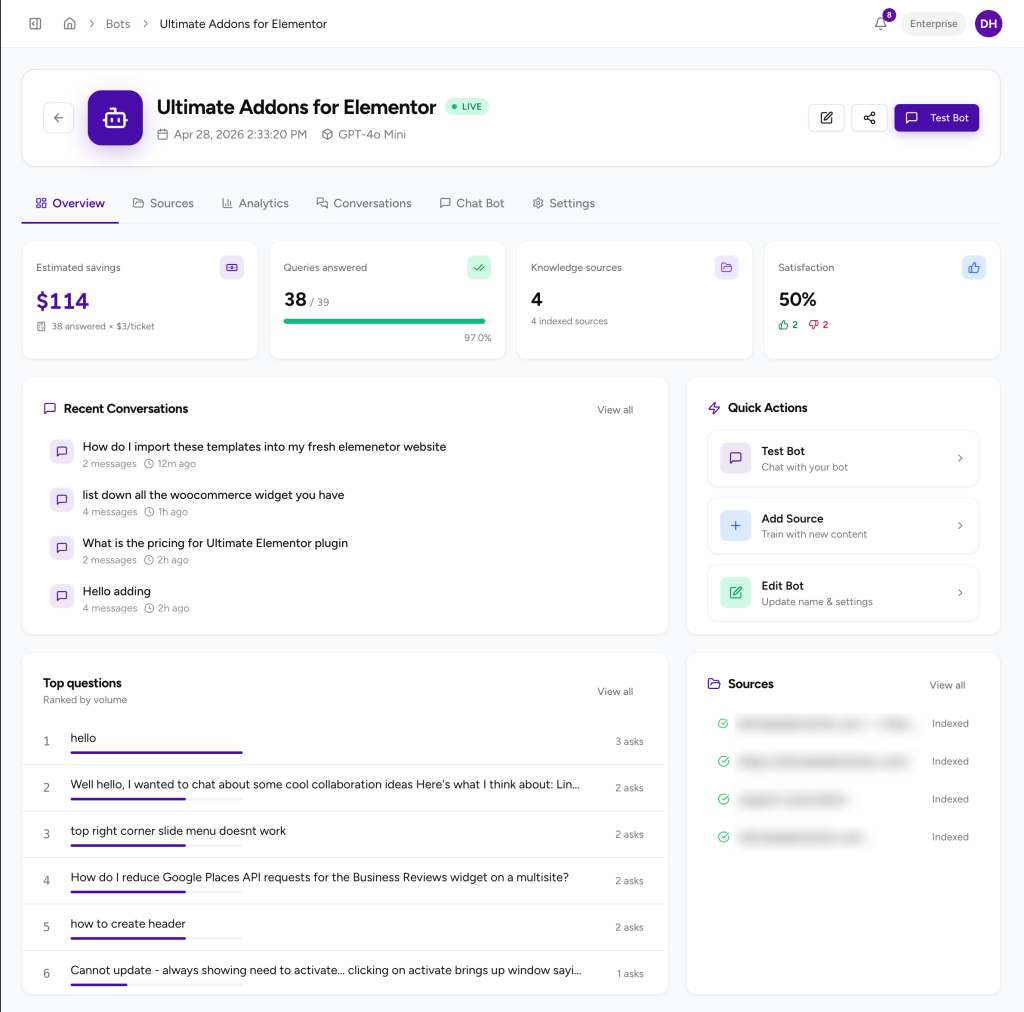Click the 'how to create header' volume bar
Image resolution: width=1024 pixels, height=1012 pixels.
coord(156,938)
